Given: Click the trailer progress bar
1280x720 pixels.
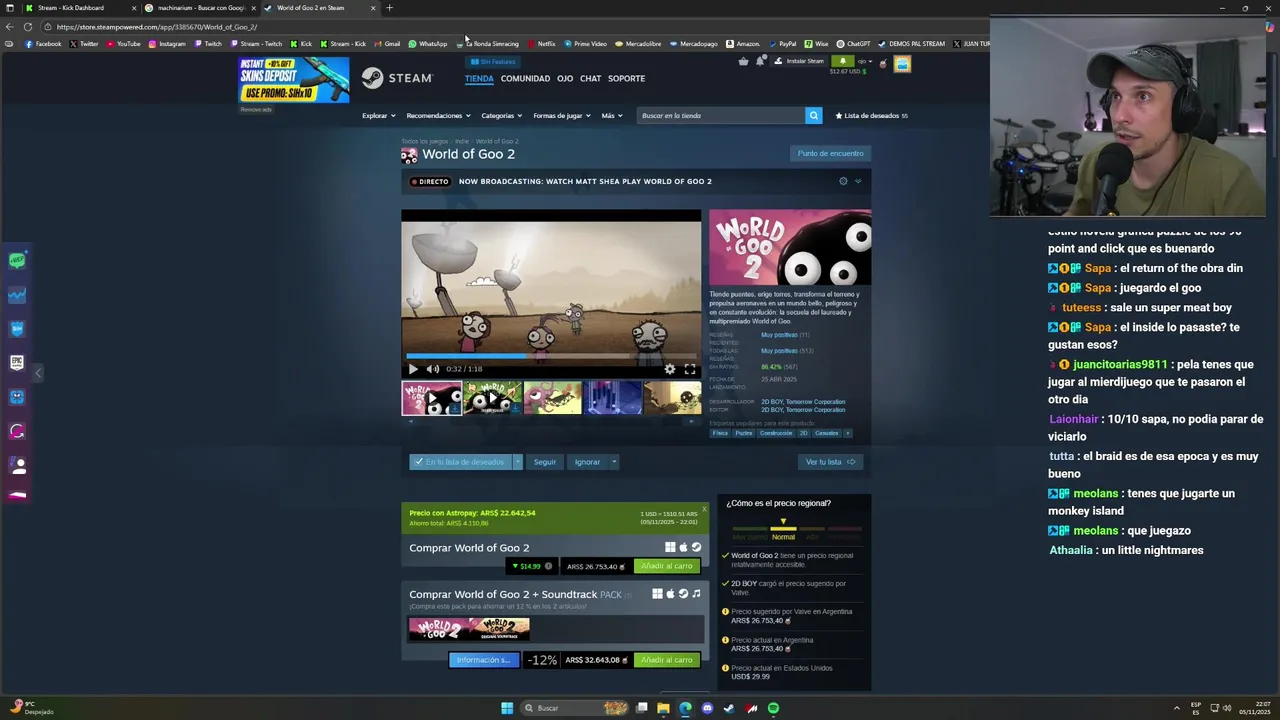Looking at the screenshot, I should (x=551, y=355).
